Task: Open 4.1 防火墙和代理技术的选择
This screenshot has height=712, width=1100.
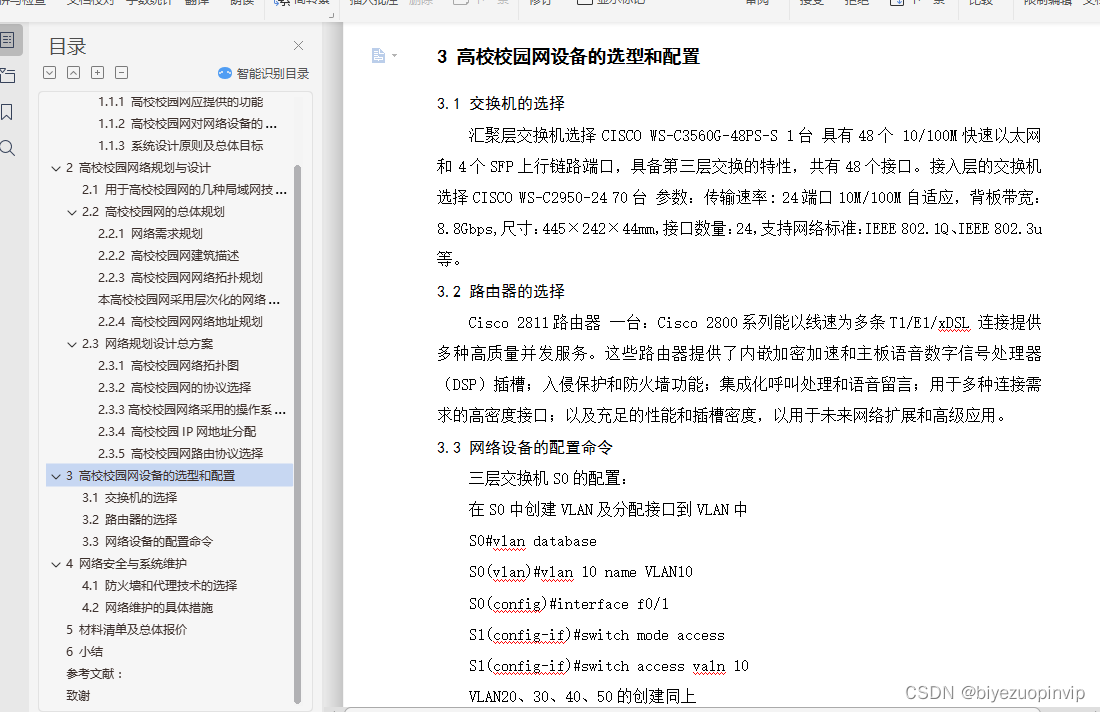Action: (159, 585)
